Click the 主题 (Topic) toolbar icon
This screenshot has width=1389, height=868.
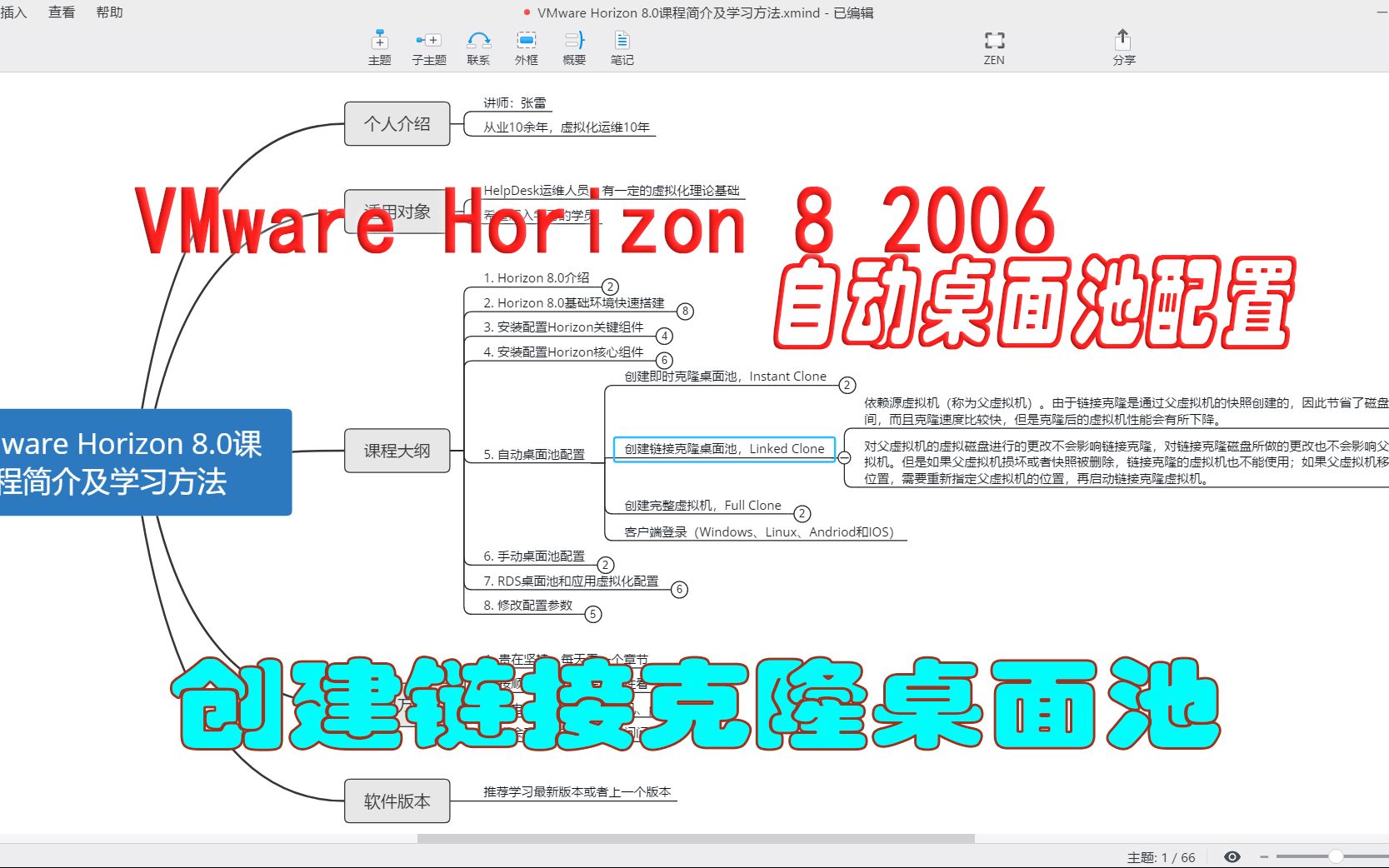[x=379, y=48]
